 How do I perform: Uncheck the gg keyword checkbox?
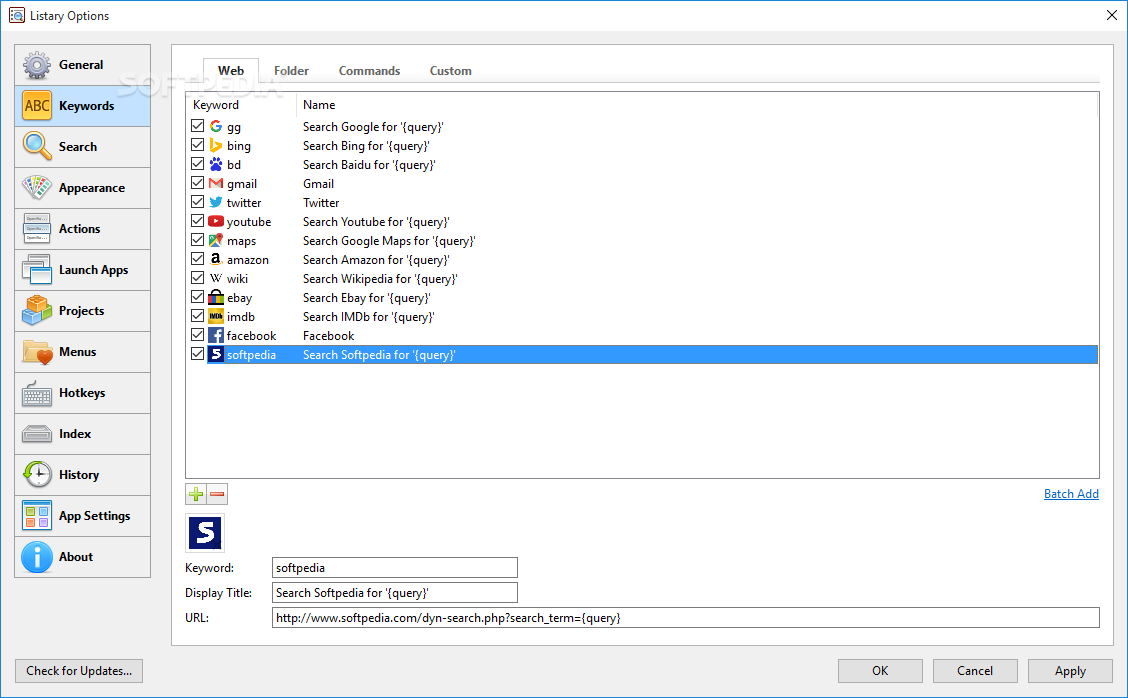pos(197,126)
